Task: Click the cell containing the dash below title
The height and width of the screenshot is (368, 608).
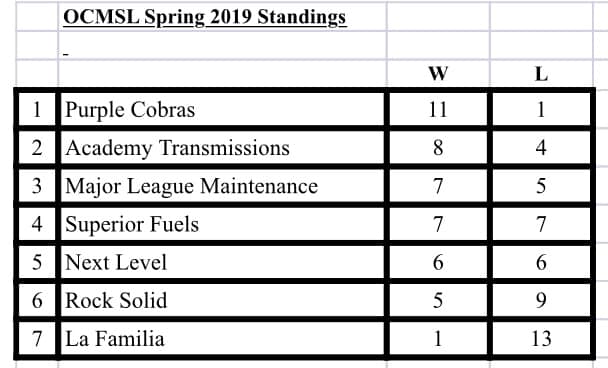Action: tap(222, 45)
